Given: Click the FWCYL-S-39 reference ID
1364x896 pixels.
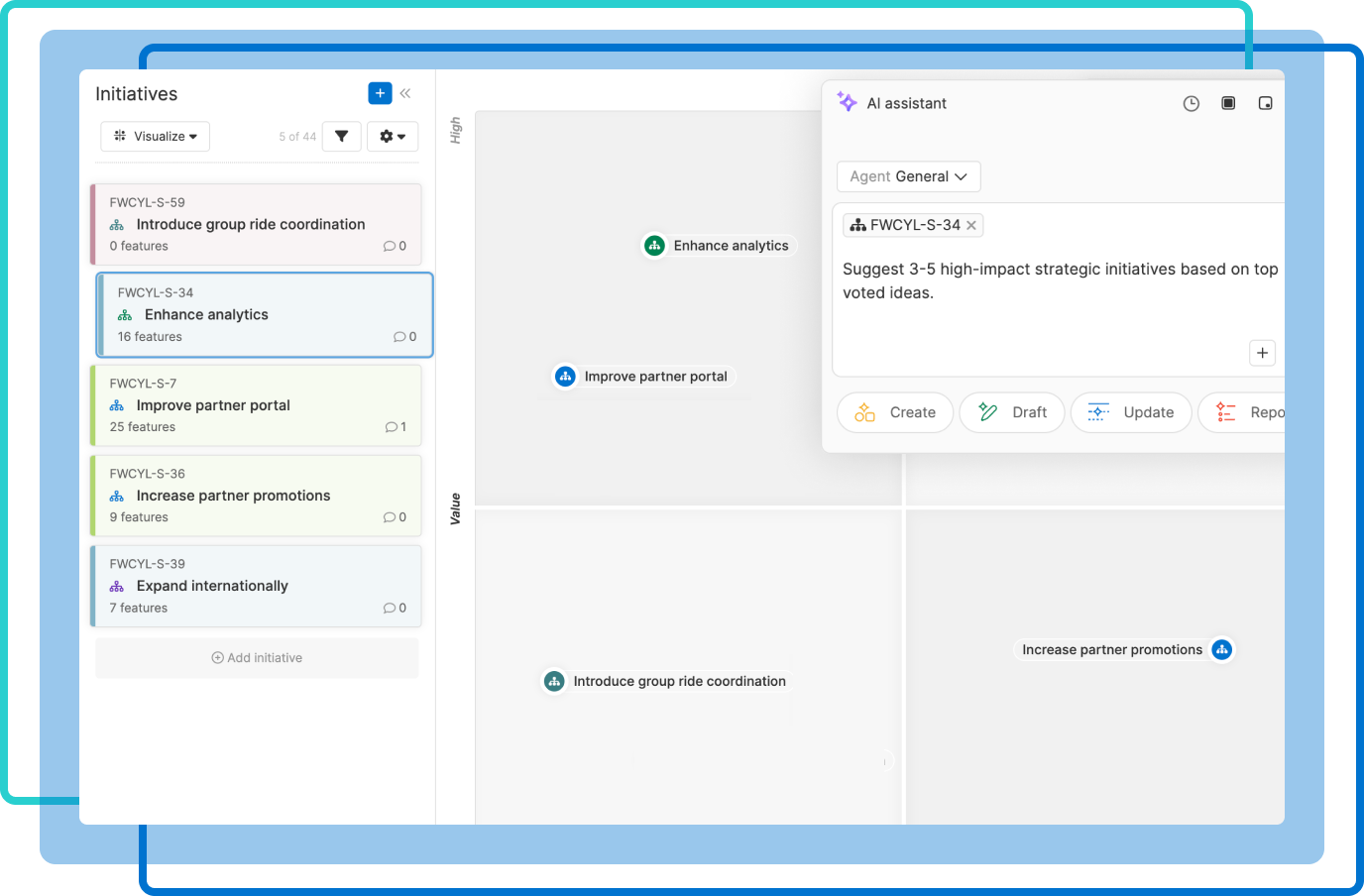Looking at the screenshot, I should tap(147, 564).
